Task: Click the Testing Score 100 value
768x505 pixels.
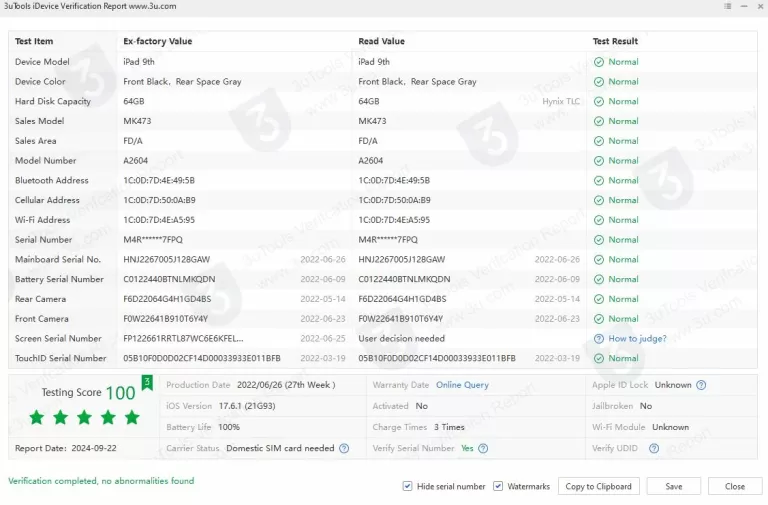Action: click(x=120, y=393)
